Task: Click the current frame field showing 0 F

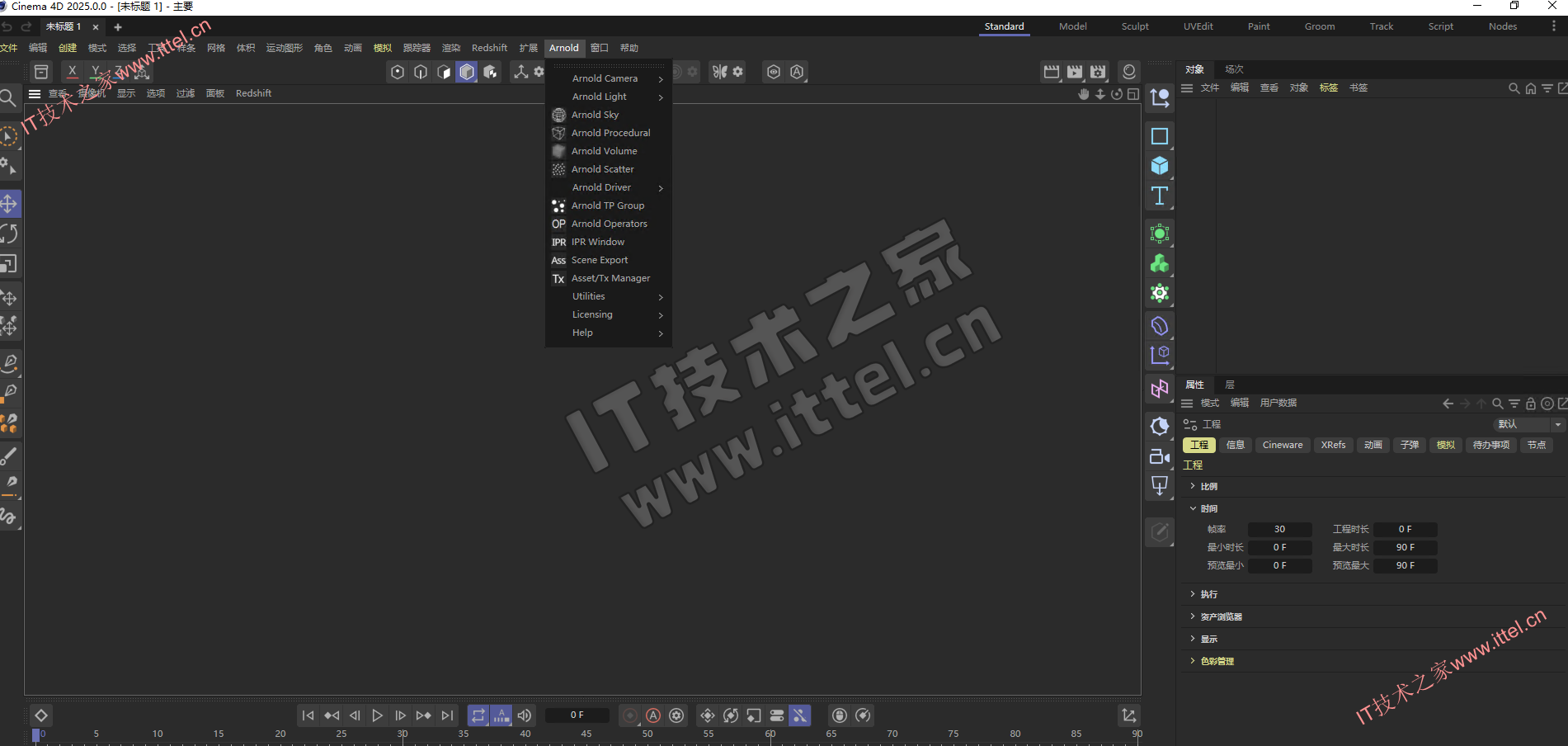Action: coord(577,715)
